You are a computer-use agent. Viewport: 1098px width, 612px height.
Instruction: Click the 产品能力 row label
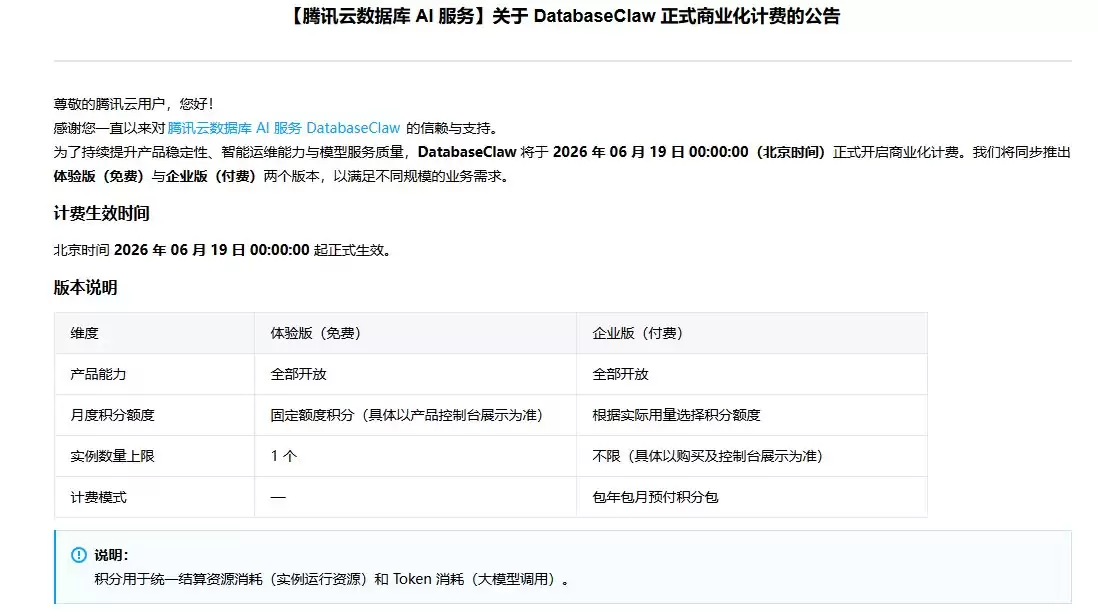point(98,375)
